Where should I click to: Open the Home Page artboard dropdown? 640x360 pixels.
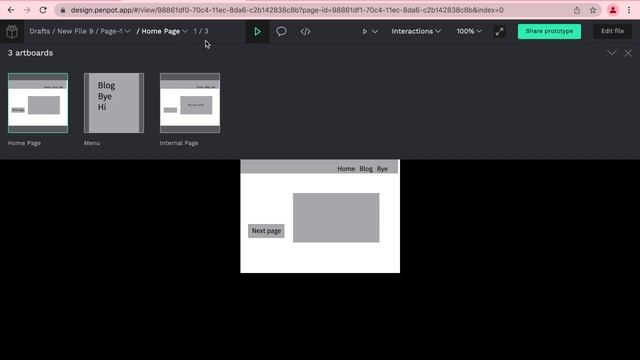[162, 31]
